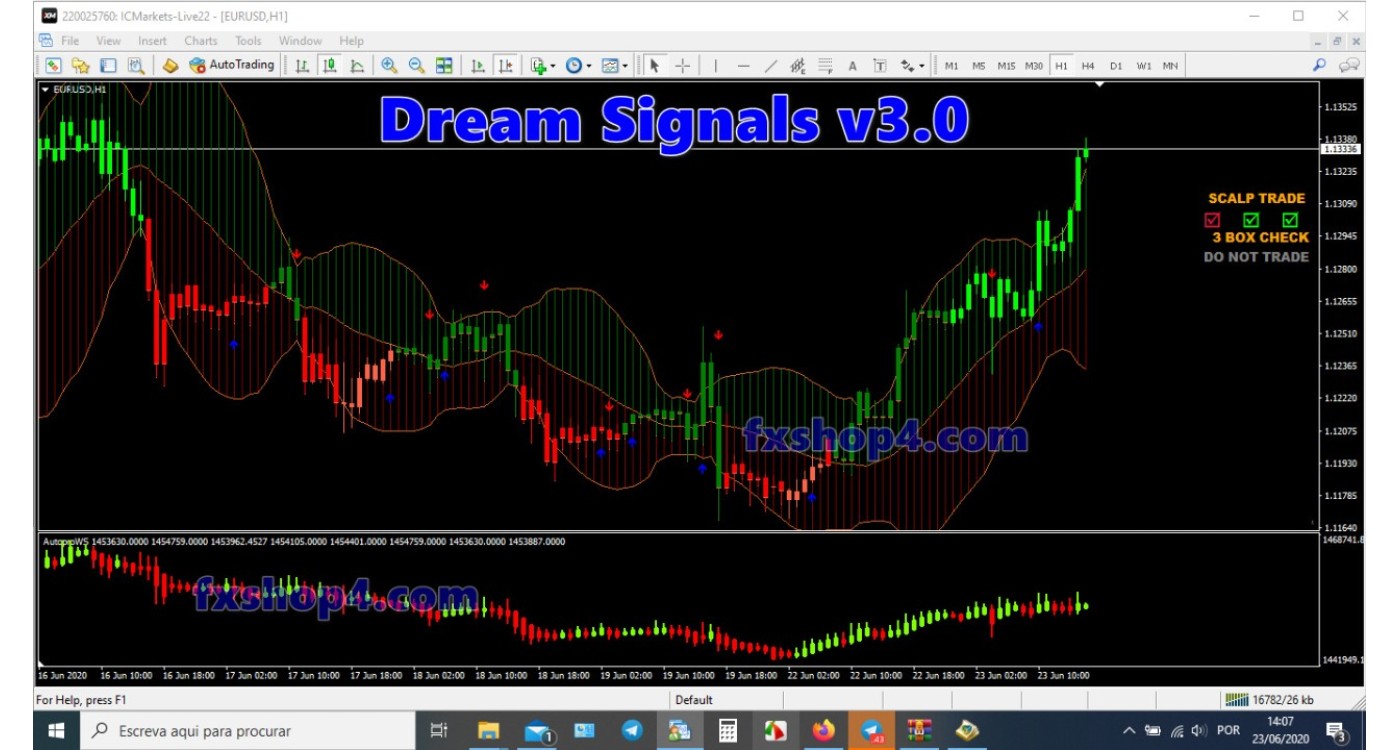
Task: Select the Fibonacci Retracement drawing tool
Action: point(823,65)
